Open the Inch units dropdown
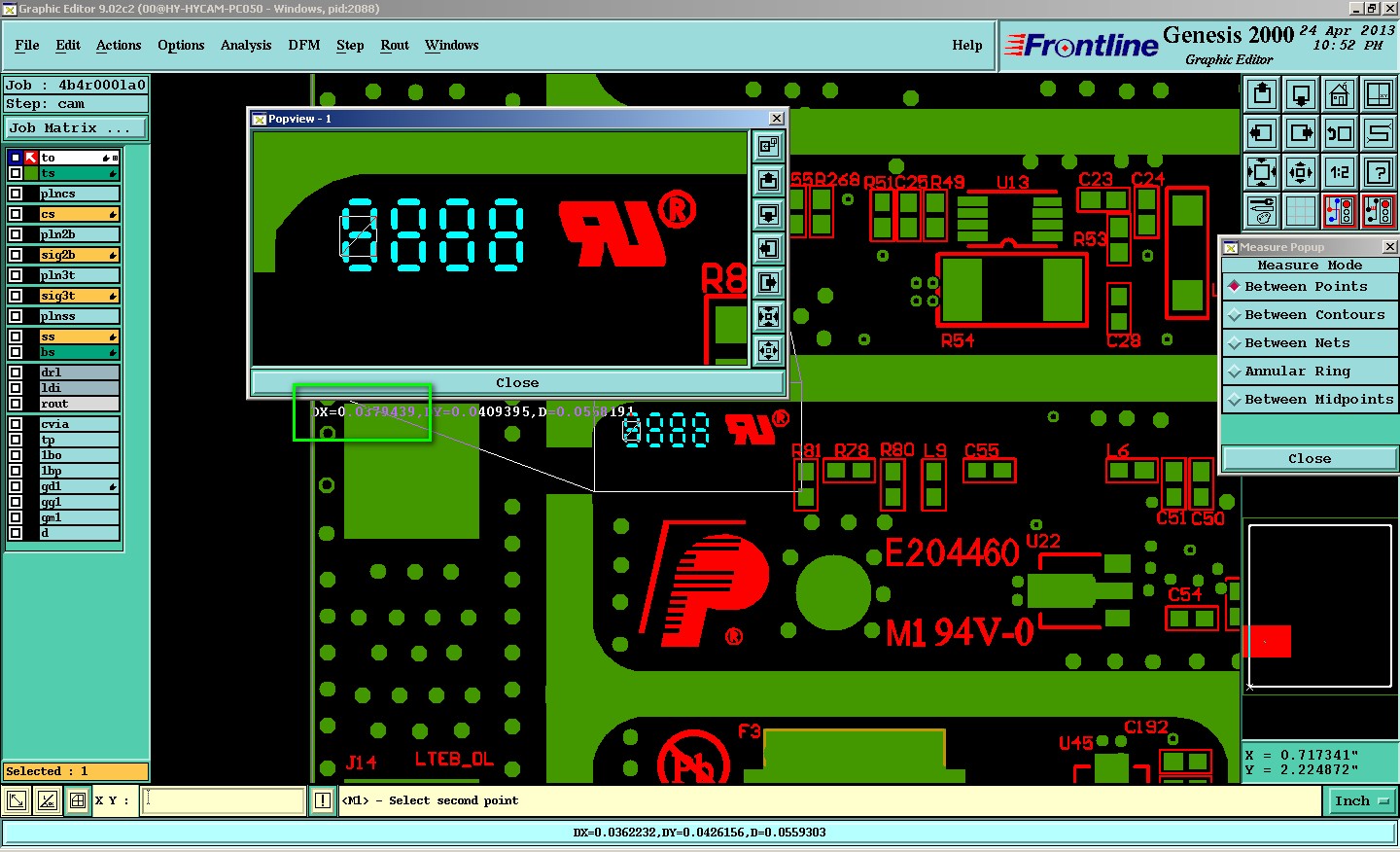This screenshot has width=1400, height=852. click(x=1361, y=801)
